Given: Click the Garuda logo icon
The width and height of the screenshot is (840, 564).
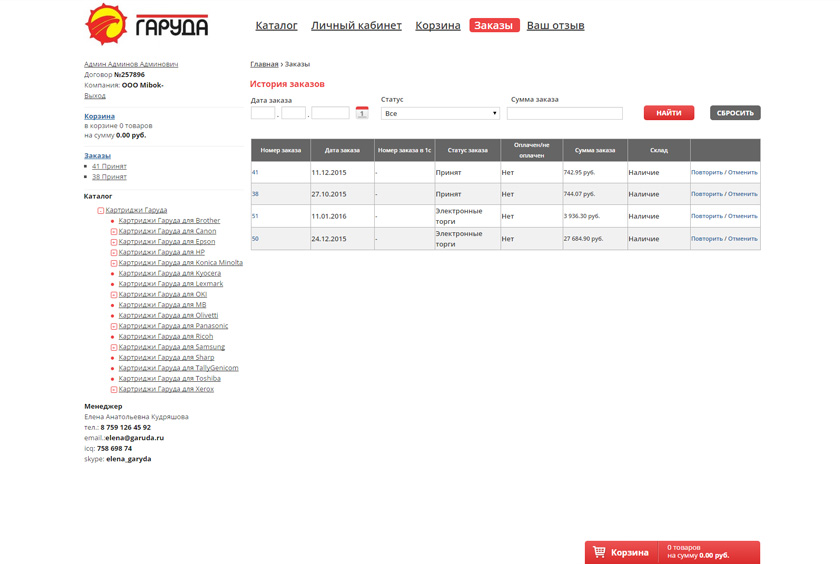Looking at the screenshot, I should [x=106, y=24].
